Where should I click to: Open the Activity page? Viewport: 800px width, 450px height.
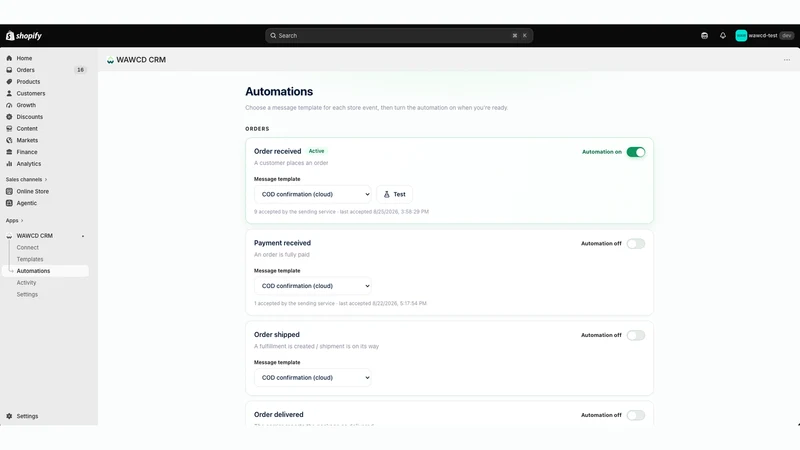tap(26, 283)
